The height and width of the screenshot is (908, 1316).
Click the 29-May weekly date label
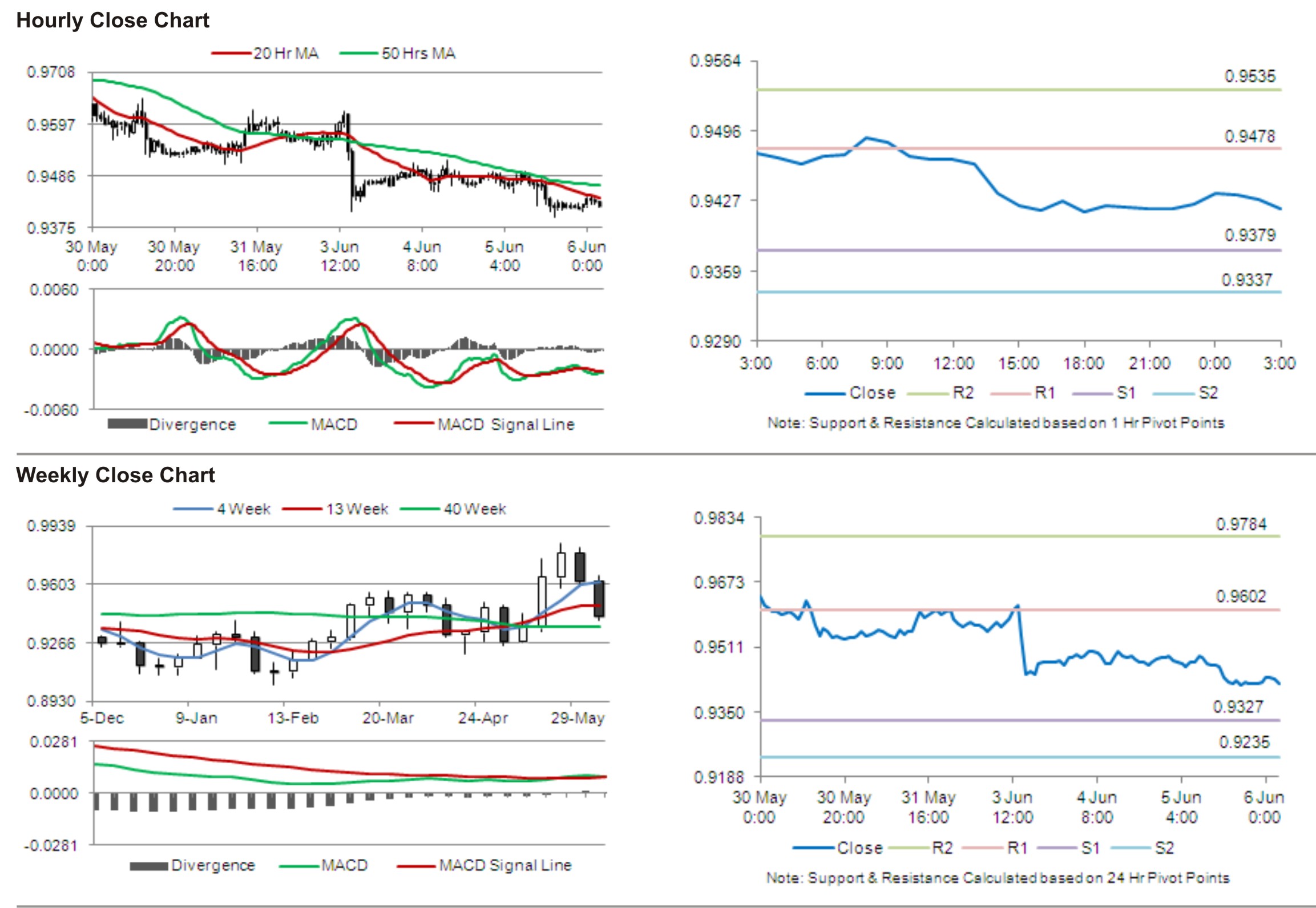(578, 718)
